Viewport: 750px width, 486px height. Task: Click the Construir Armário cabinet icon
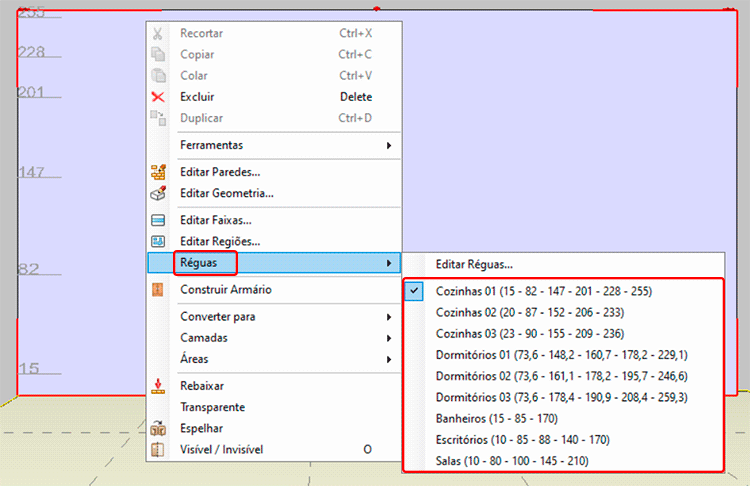[x=157, y=290]
